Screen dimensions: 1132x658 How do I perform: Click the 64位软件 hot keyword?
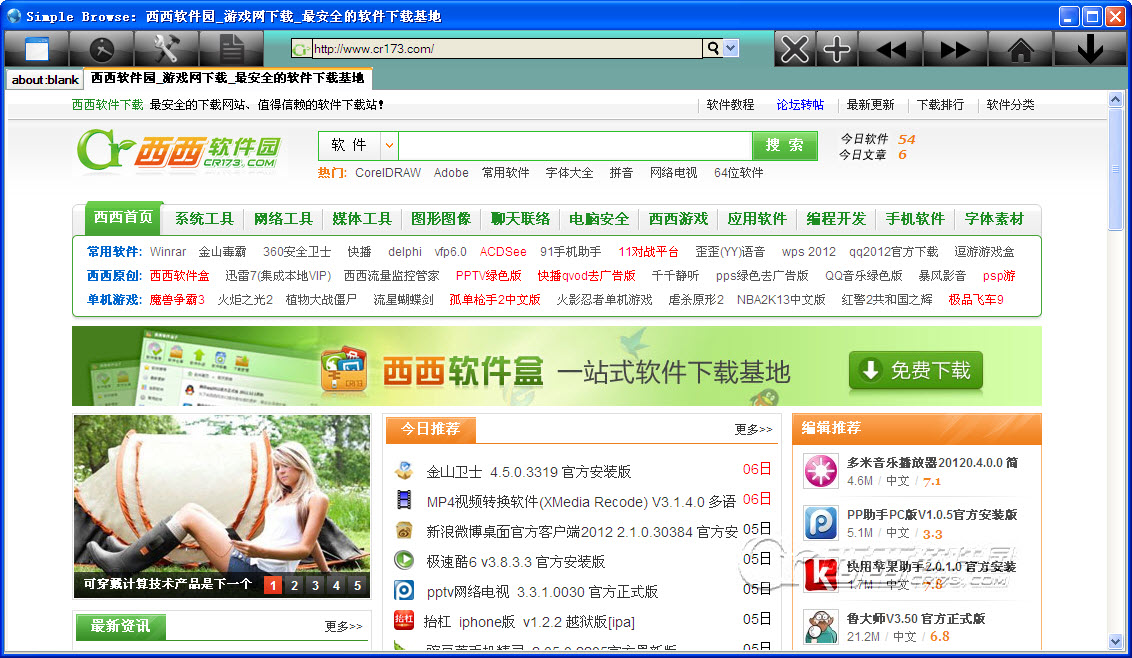(x=739, y=173)
